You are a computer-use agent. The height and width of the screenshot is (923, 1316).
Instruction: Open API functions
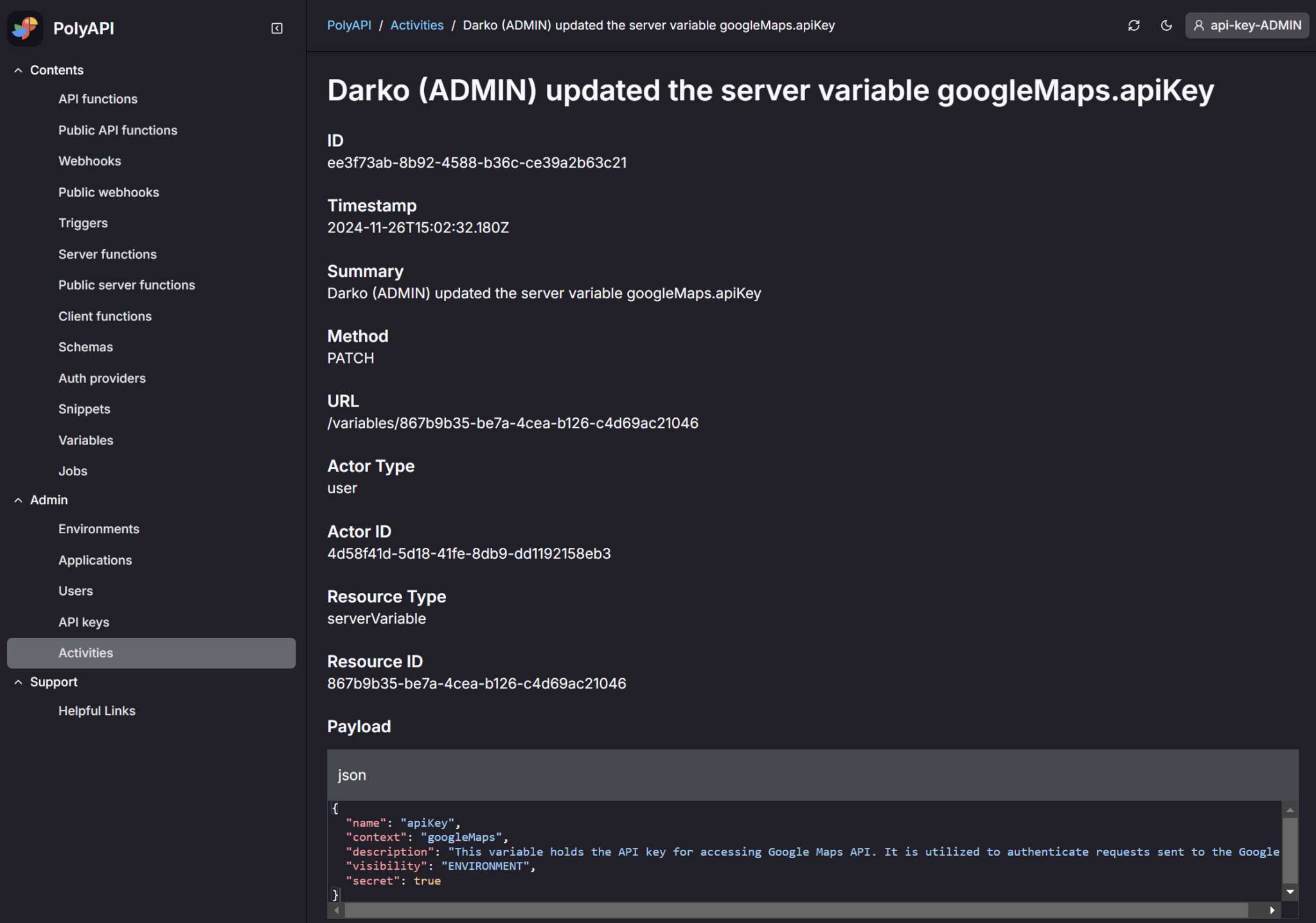tap(98, 99)
